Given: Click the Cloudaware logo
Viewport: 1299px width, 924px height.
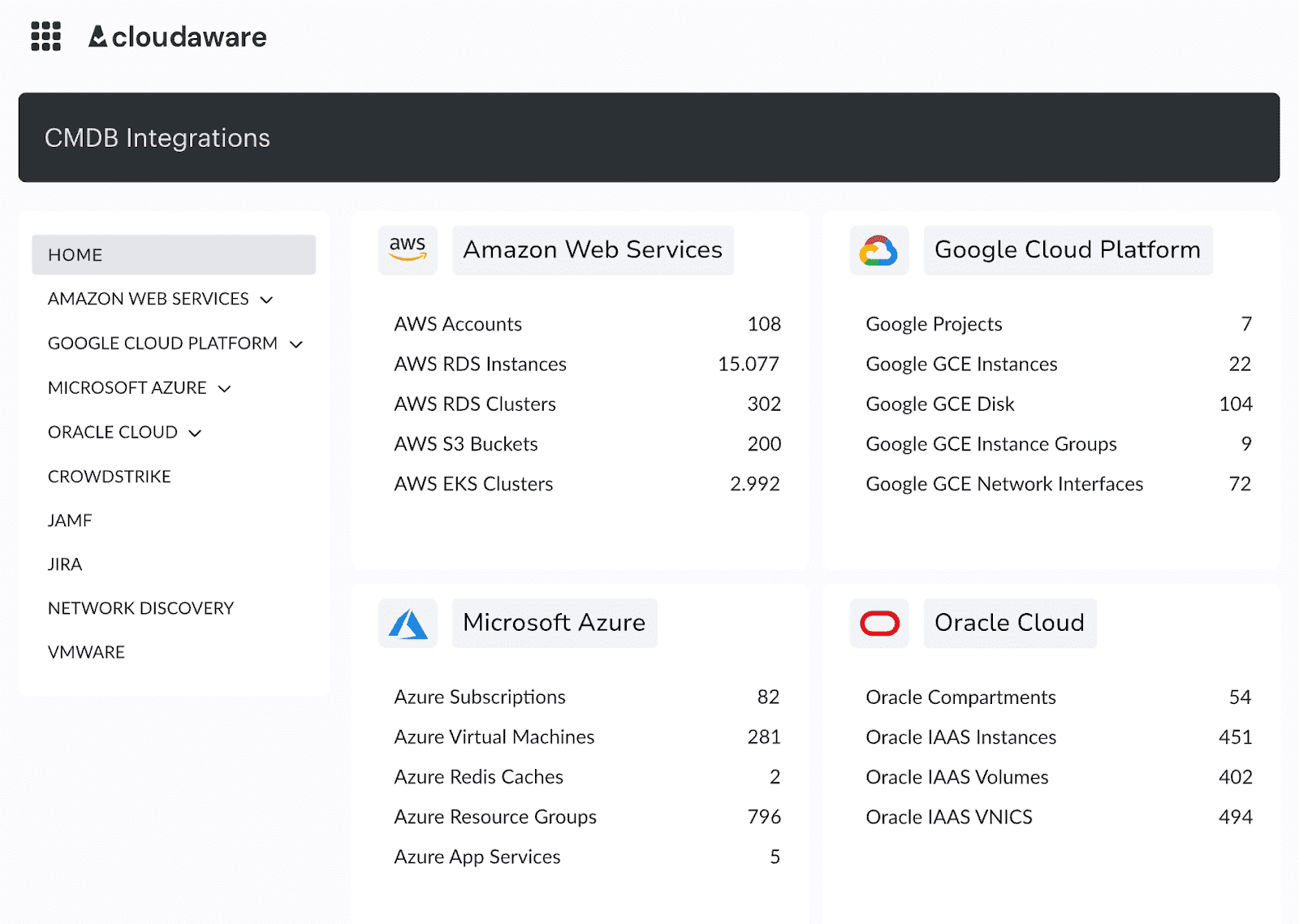Looking at the screenshot, I should tap(178, 37).
